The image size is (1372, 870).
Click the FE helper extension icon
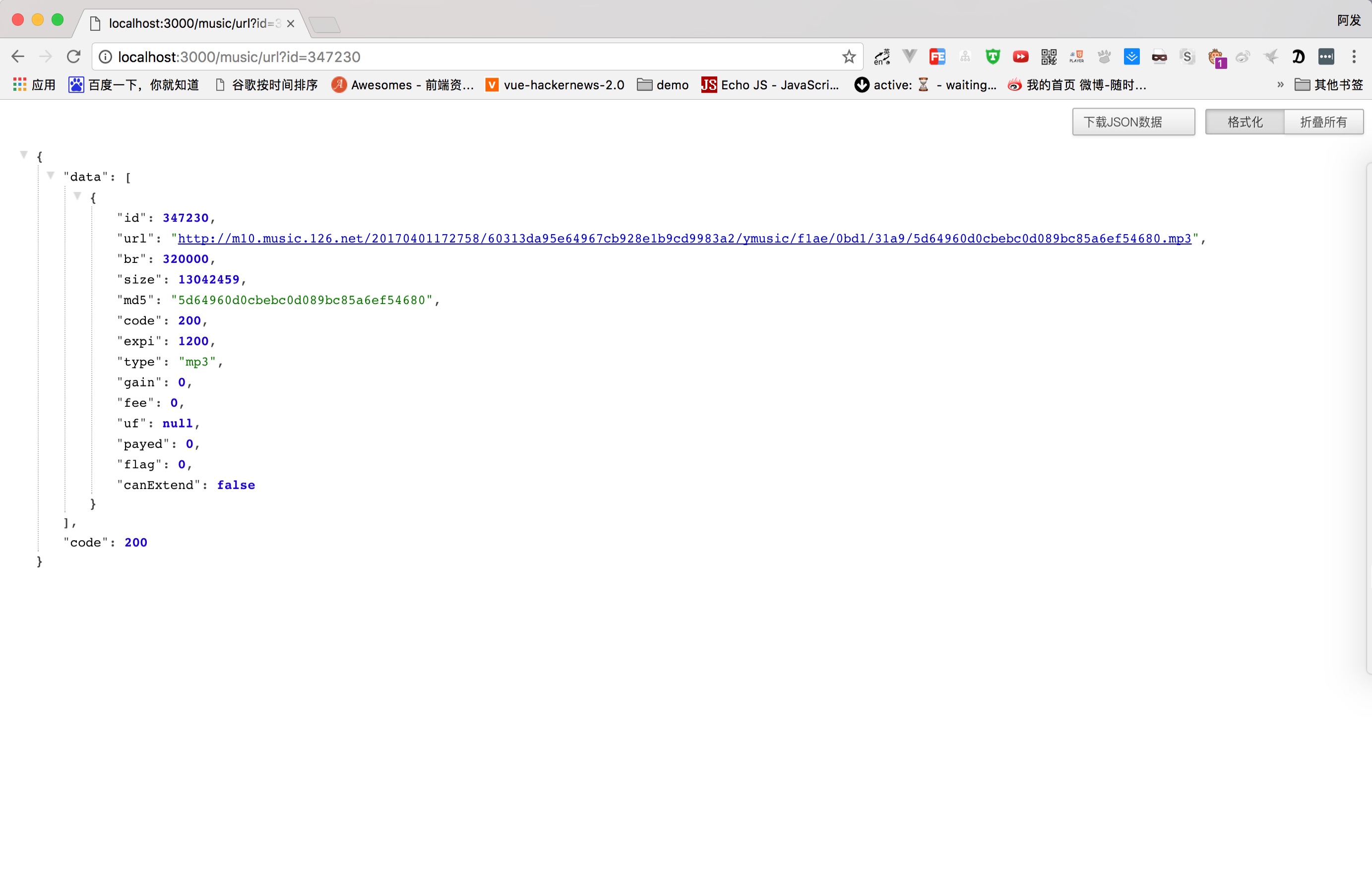pos(937,57)
